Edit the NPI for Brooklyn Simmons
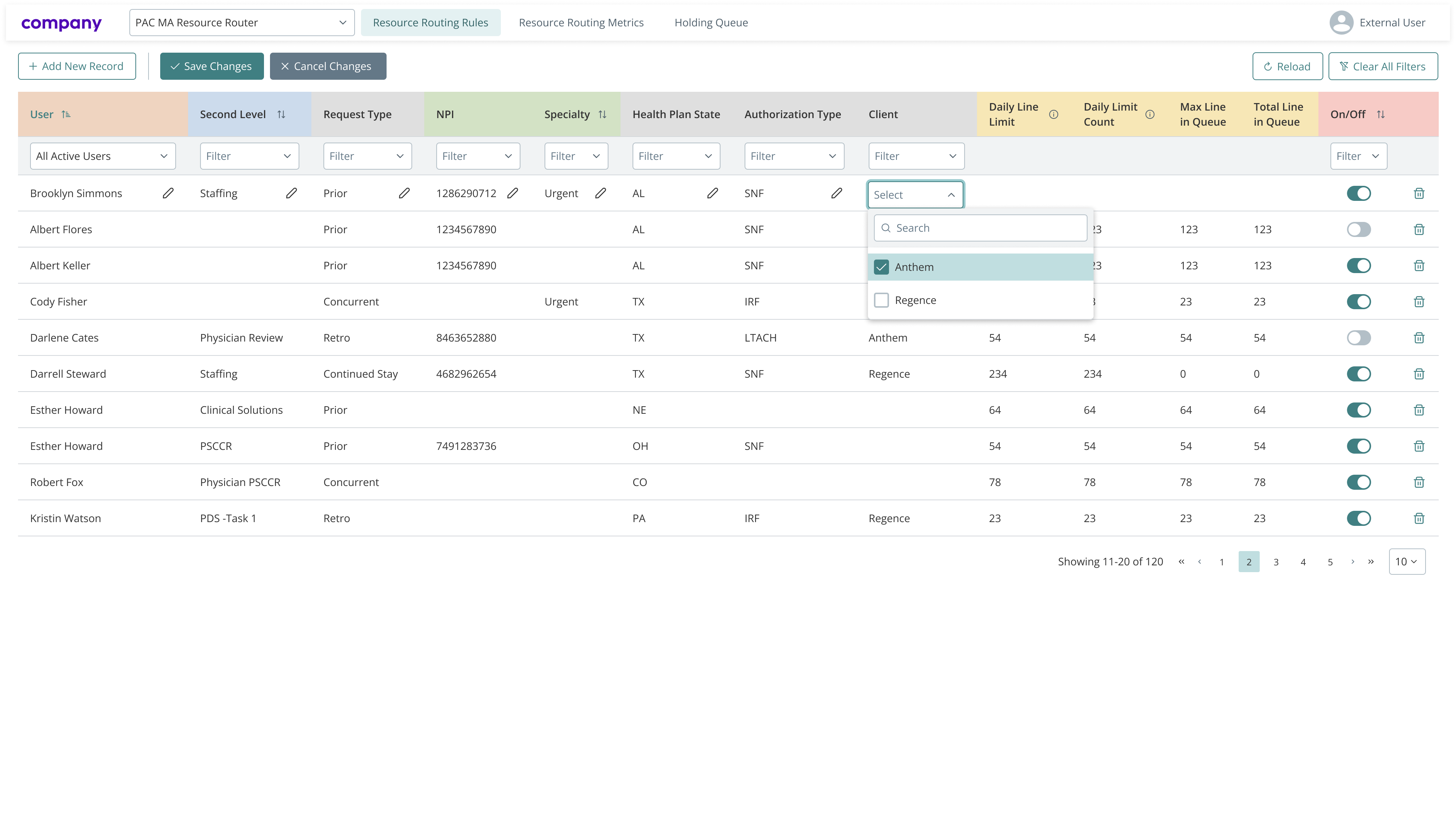1456x817 pixels. (x=512, y=193)
